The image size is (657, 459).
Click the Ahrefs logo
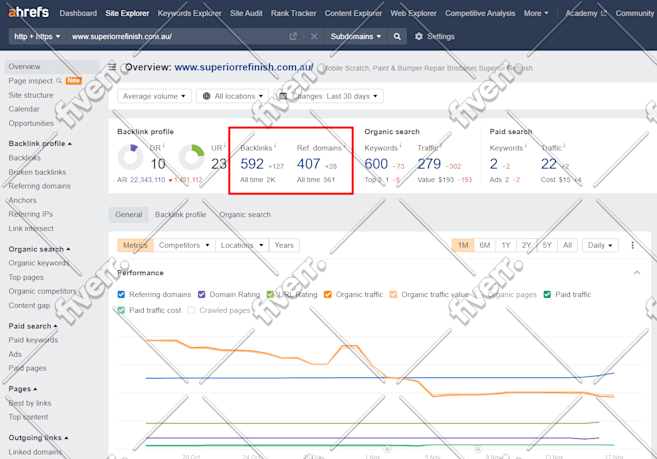(x=28, y=12)
